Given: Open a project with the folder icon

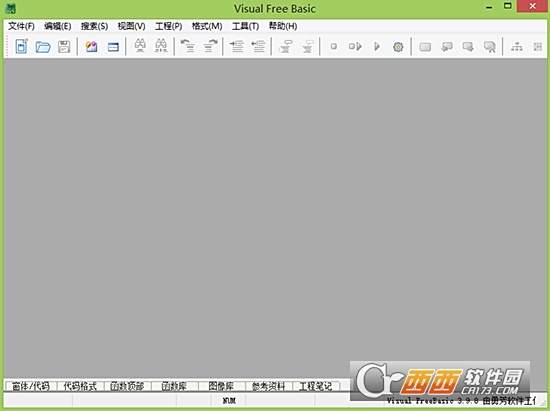Looking at the screenshot, I should point(43,47).
